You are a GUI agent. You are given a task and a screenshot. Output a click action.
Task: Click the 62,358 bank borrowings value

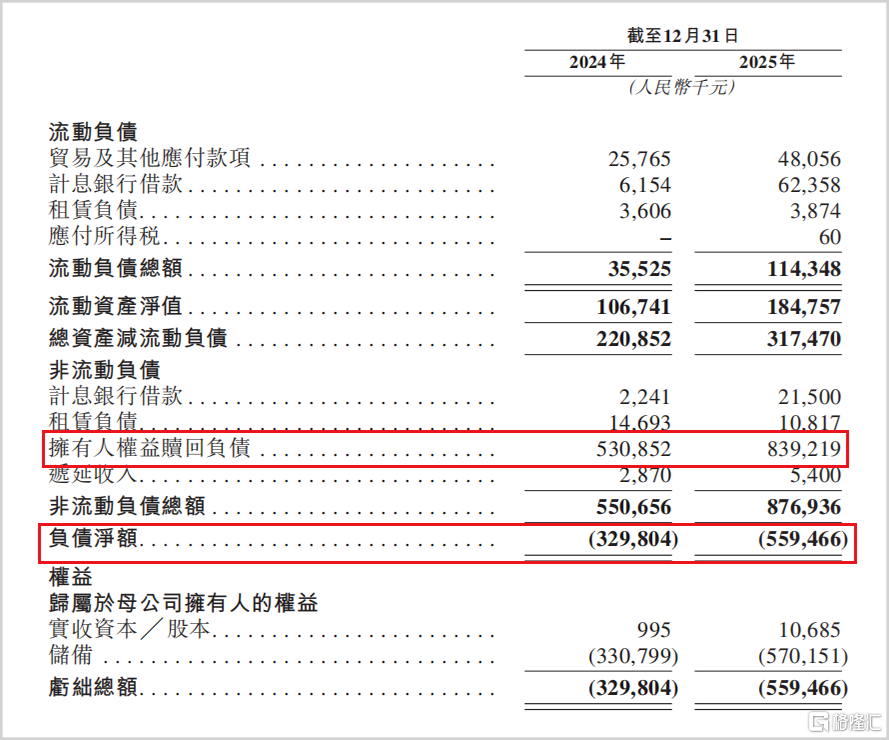coord(809,185)
